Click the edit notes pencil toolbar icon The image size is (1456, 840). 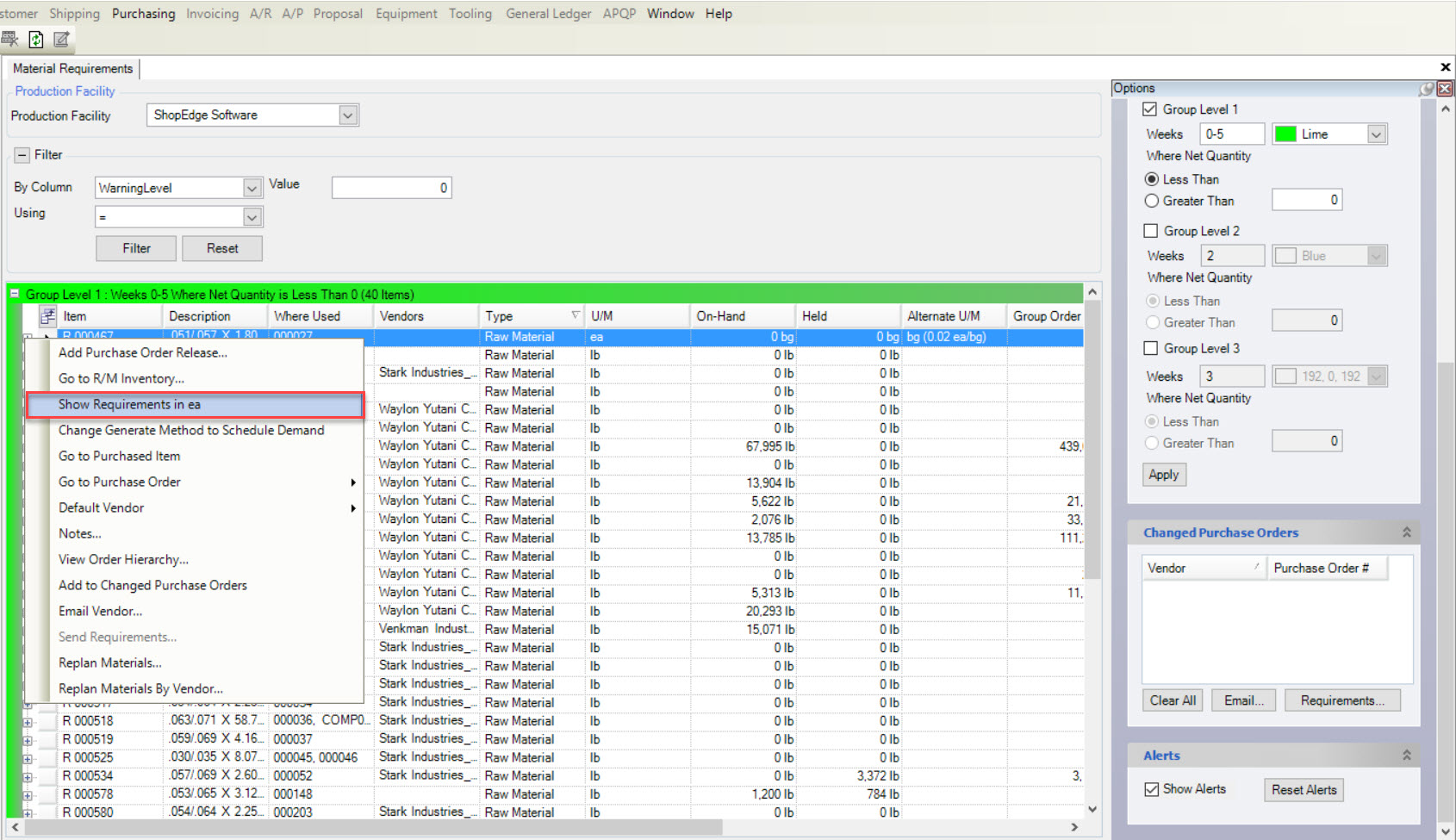[62, 39]
